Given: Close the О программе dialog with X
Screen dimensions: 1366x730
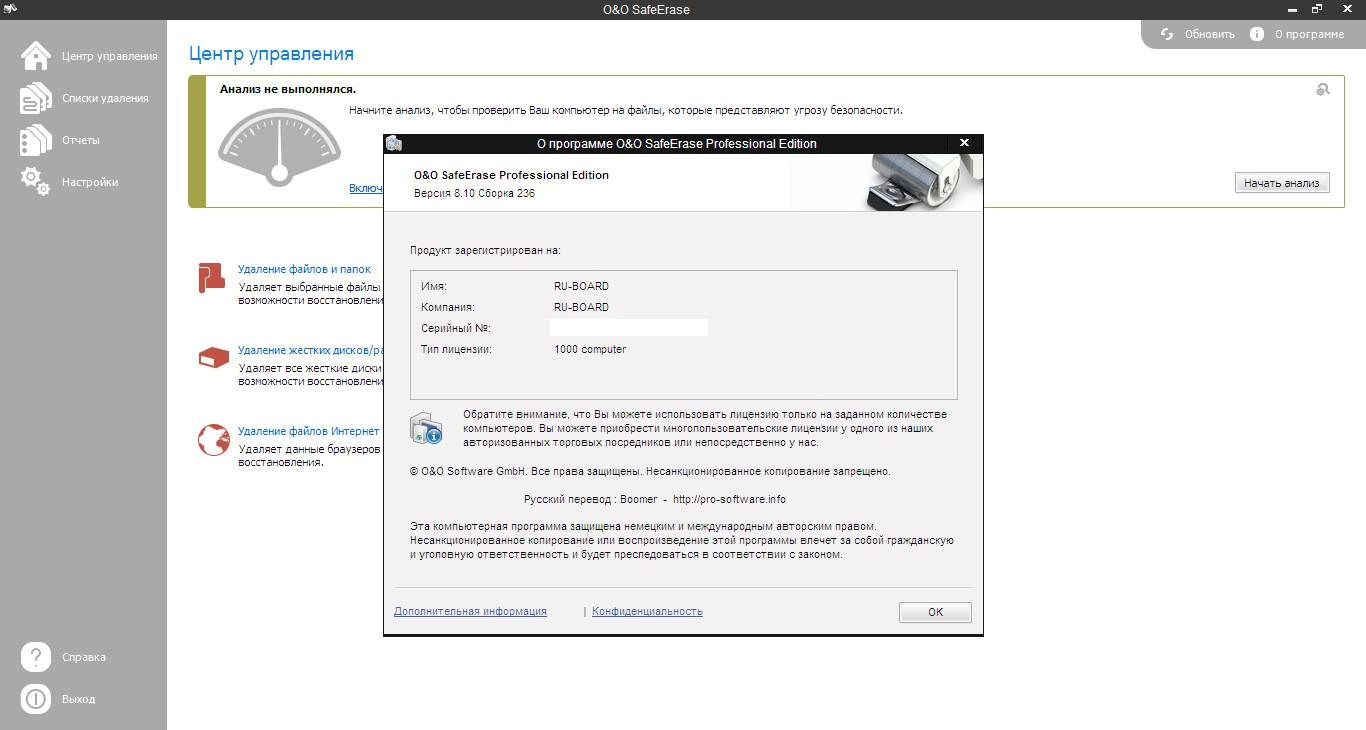Looking at the screenshot, I should (964, 143).
